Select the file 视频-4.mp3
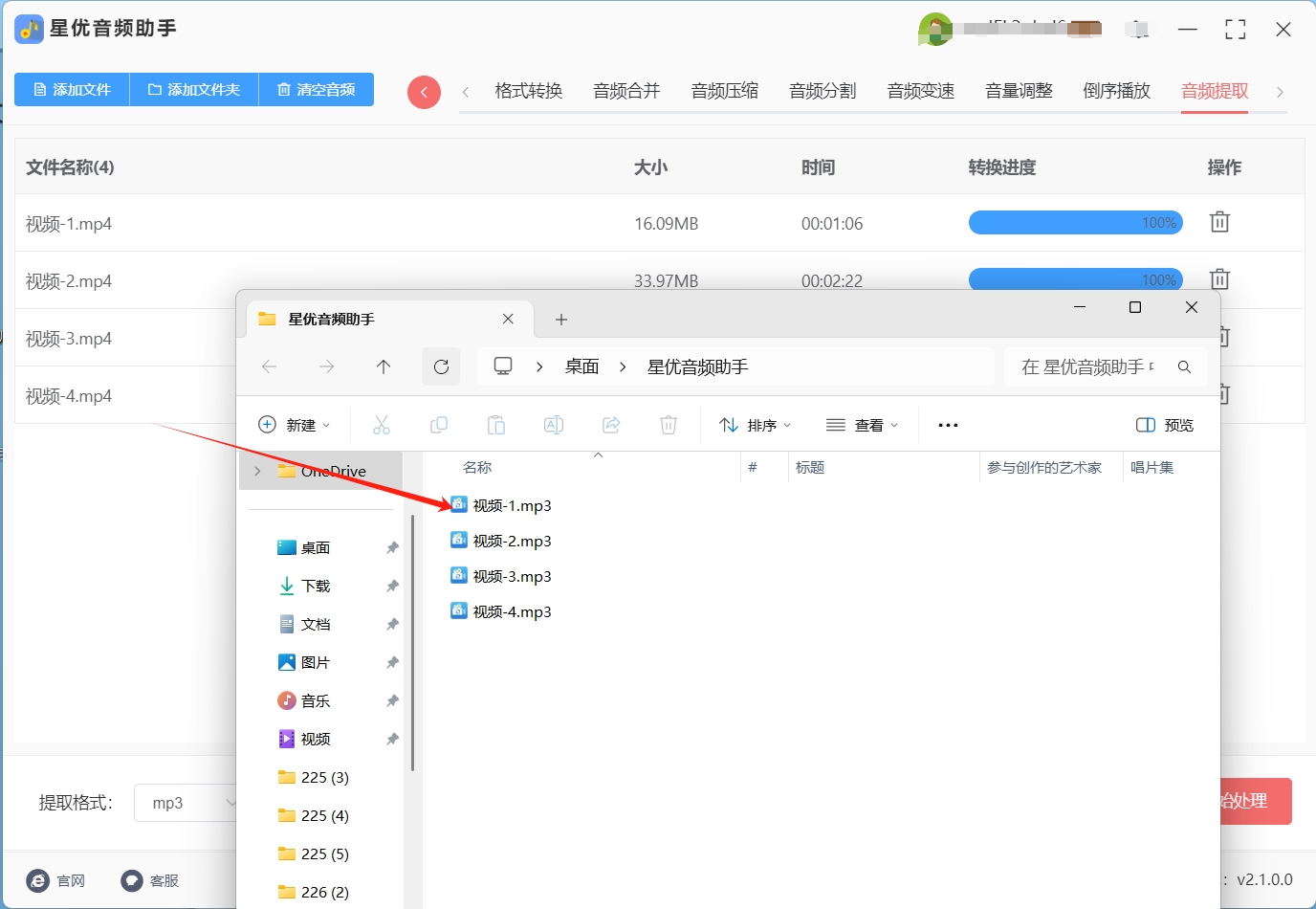The image size is (1316, 909). 501,611
